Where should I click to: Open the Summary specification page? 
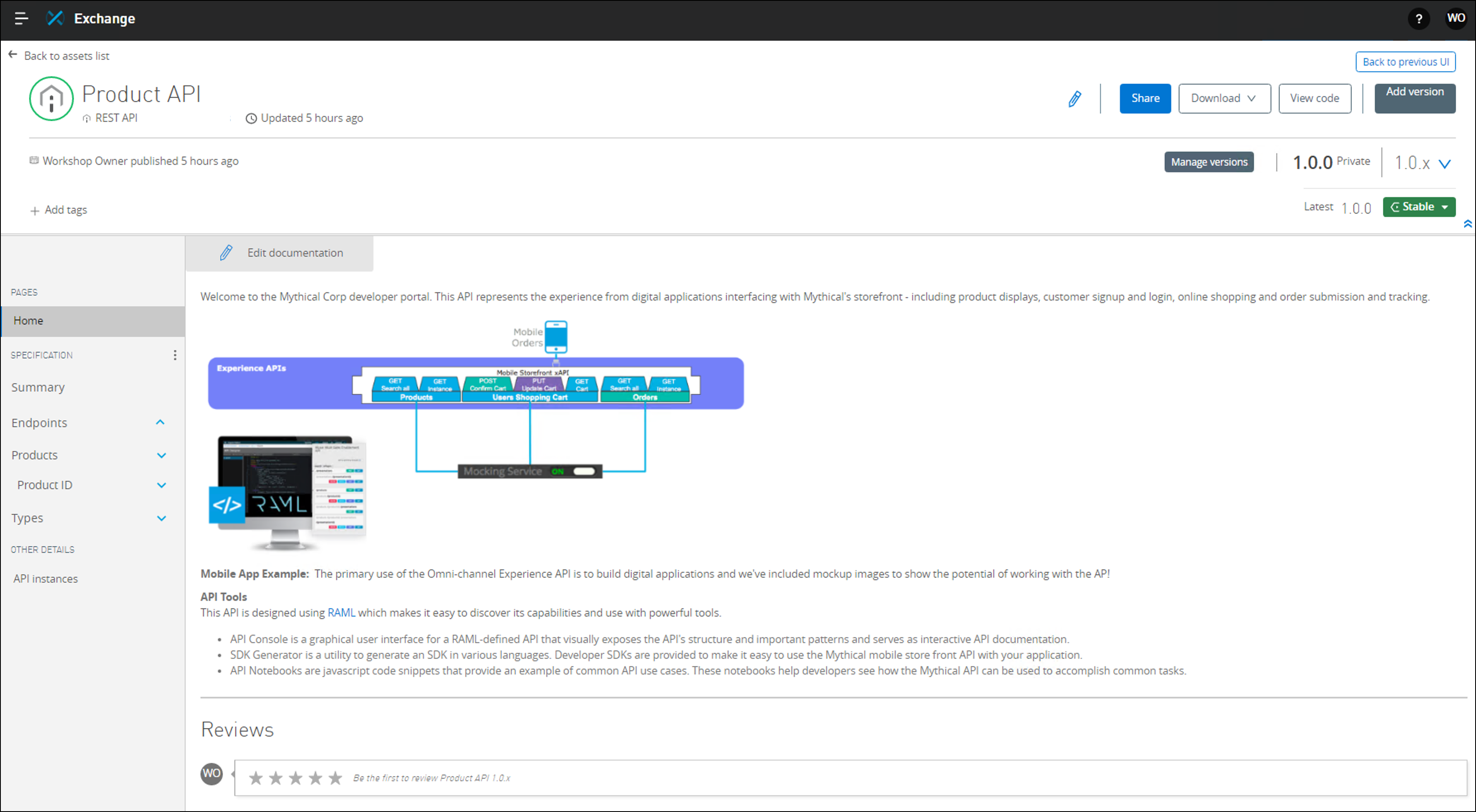pyautogui.click(x=38, y=387)
